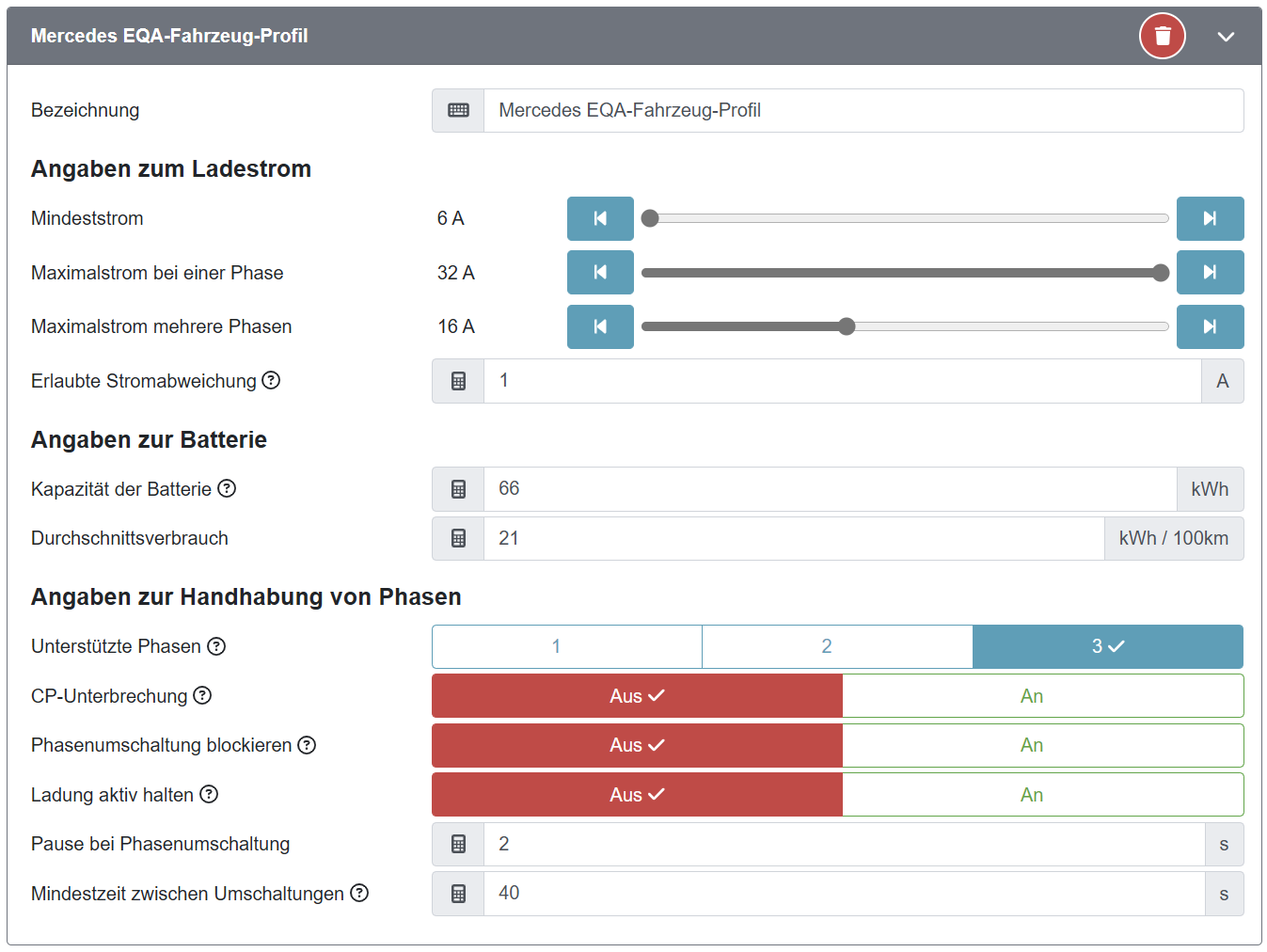Increase Maximalstrom mehrere Phasen value
1267x952 pixels.
click(1210, 326)
